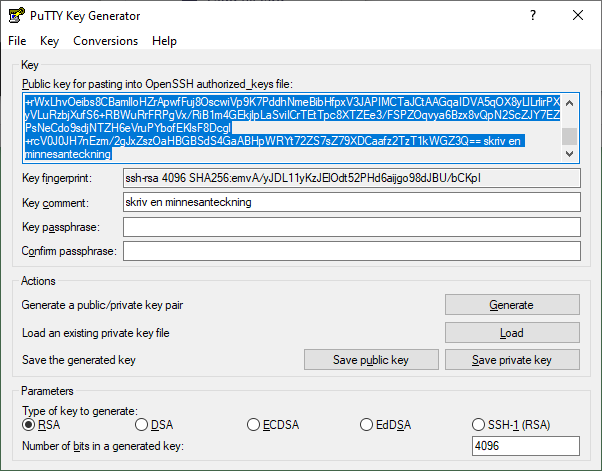Click the scroll down arrow of the public key box
602x471 pixels.
coord(570,154)
